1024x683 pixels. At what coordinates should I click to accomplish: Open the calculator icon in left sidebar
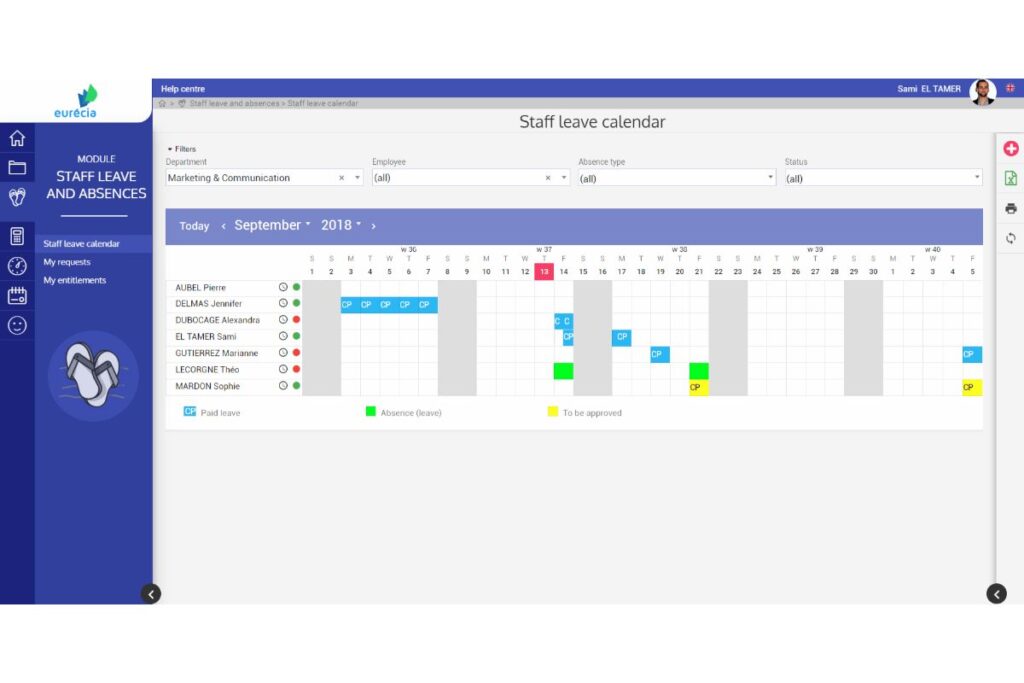pos(17,236)
